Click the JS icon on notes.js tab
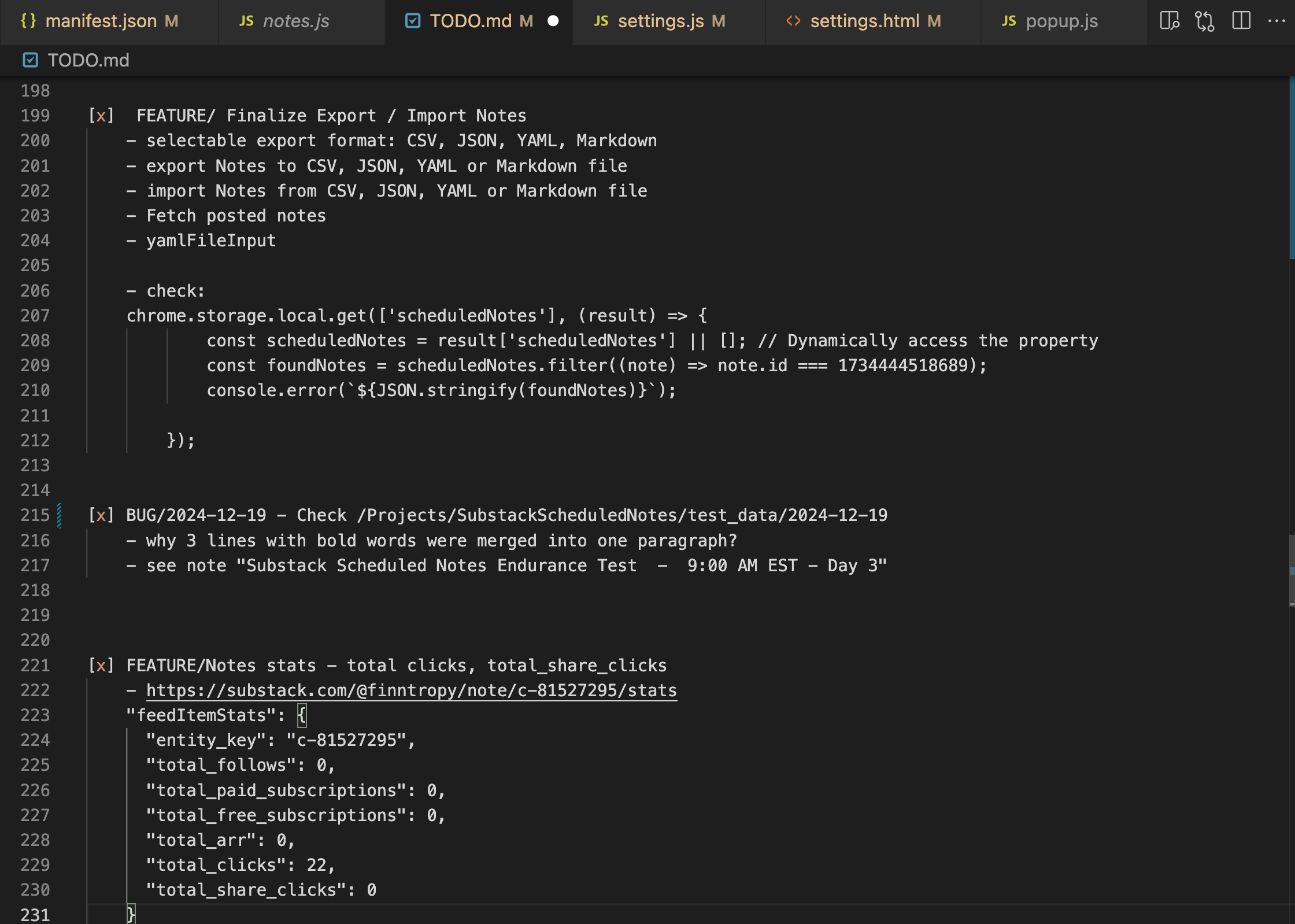 [246, 21]
